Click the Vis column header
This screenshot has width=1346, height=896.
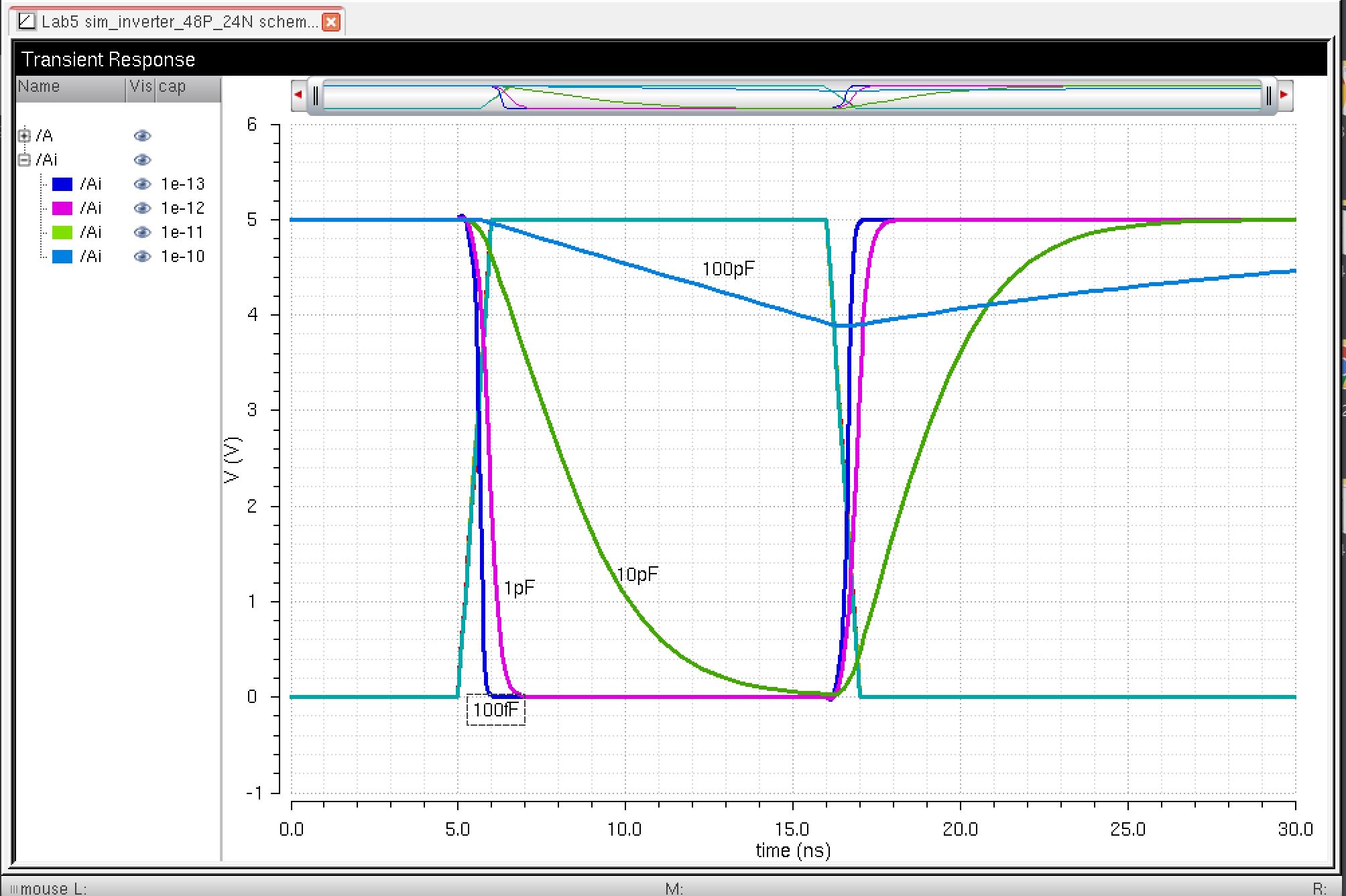coord(141,89)
